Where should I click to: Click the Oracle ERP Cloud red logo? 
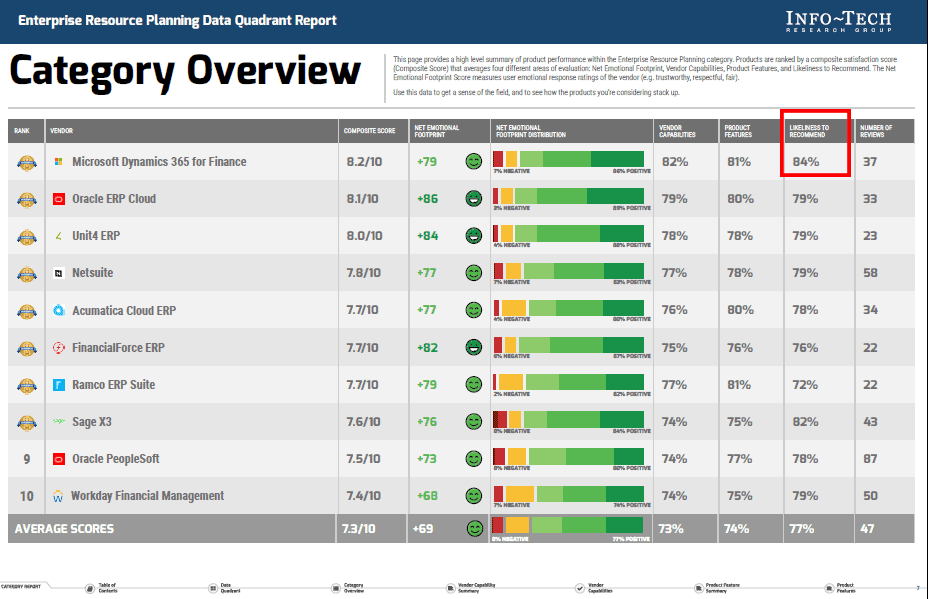(59, 199)
